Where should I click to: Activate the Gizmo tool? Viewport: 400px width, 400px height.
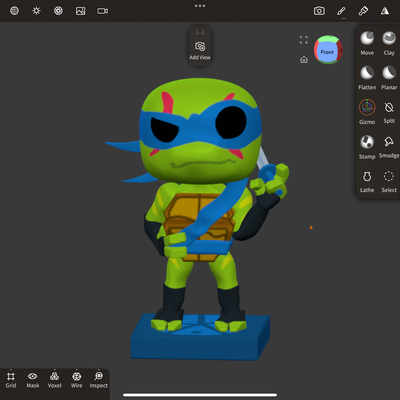click(x=367, y=112)
